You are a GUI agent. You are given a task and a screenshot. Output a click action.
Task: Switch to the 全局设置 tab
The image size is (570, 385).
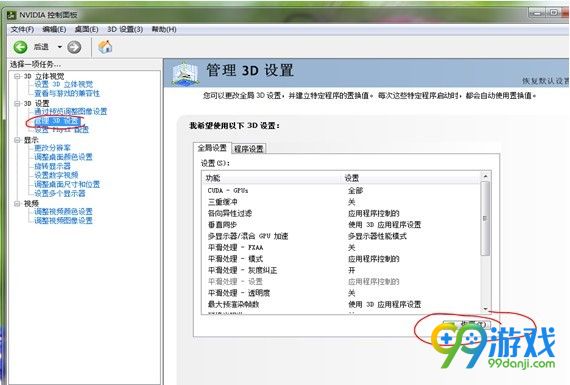[212, 148]
